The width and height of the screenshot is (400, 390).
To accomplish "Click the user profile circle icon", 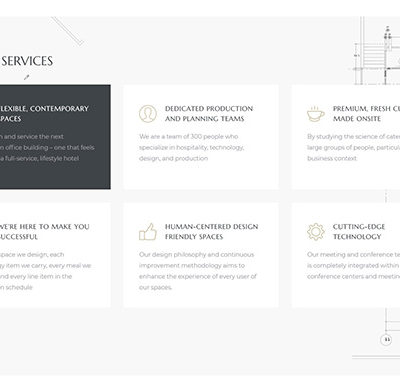I will click(148, 114).
